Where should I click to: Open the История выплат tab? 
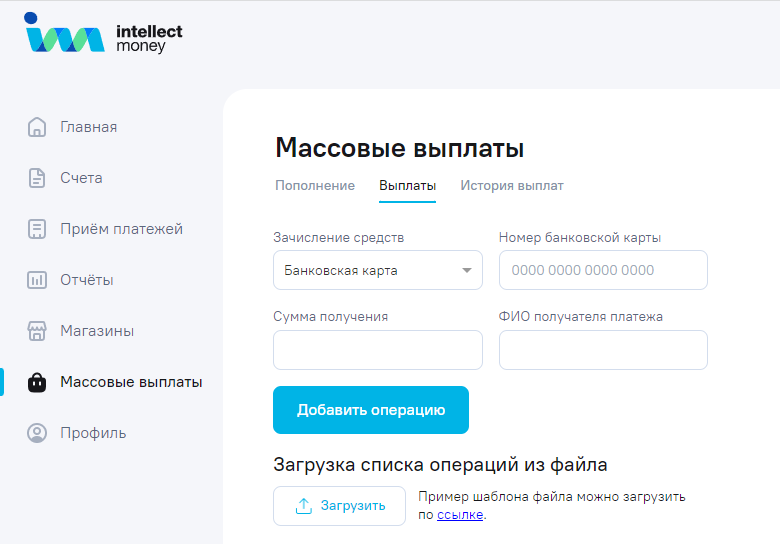512,186
